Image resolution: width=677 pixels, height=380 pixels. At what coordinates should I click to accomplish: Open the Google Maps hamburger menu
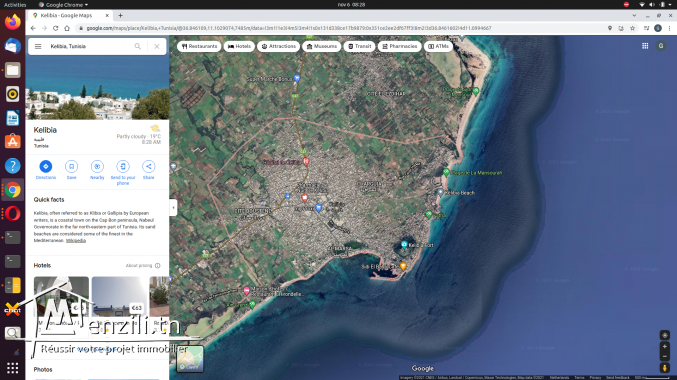[38, 46]
